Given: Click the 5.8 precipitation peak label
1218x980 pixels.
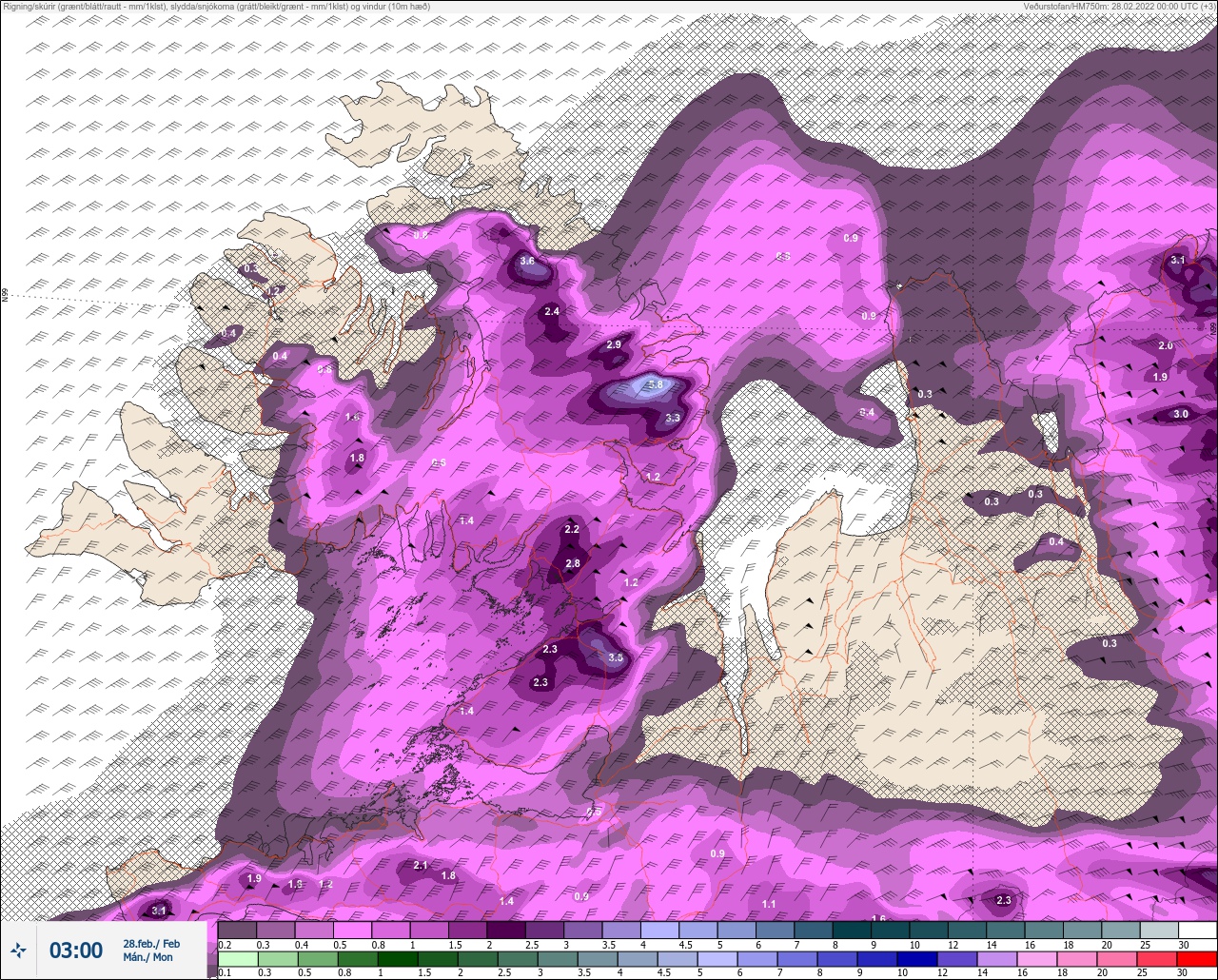Looking at the screenshot, I should pos(655,384).
